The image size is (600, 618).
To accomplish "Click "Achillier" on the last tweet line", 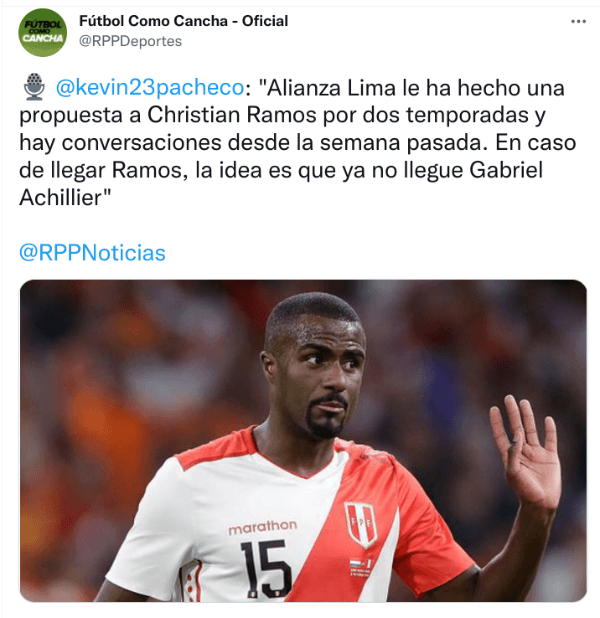I will tap(60, 198).
